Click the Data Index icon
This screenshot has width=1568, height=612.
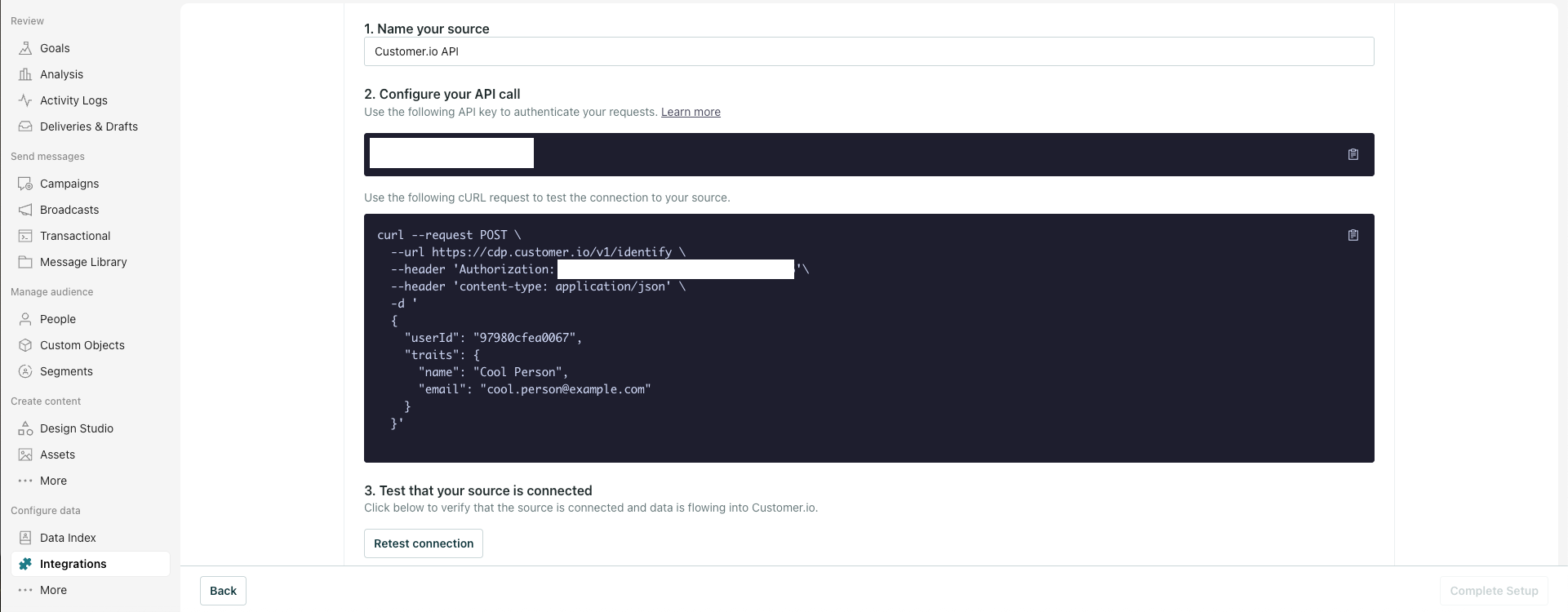[x=25, y=538]
